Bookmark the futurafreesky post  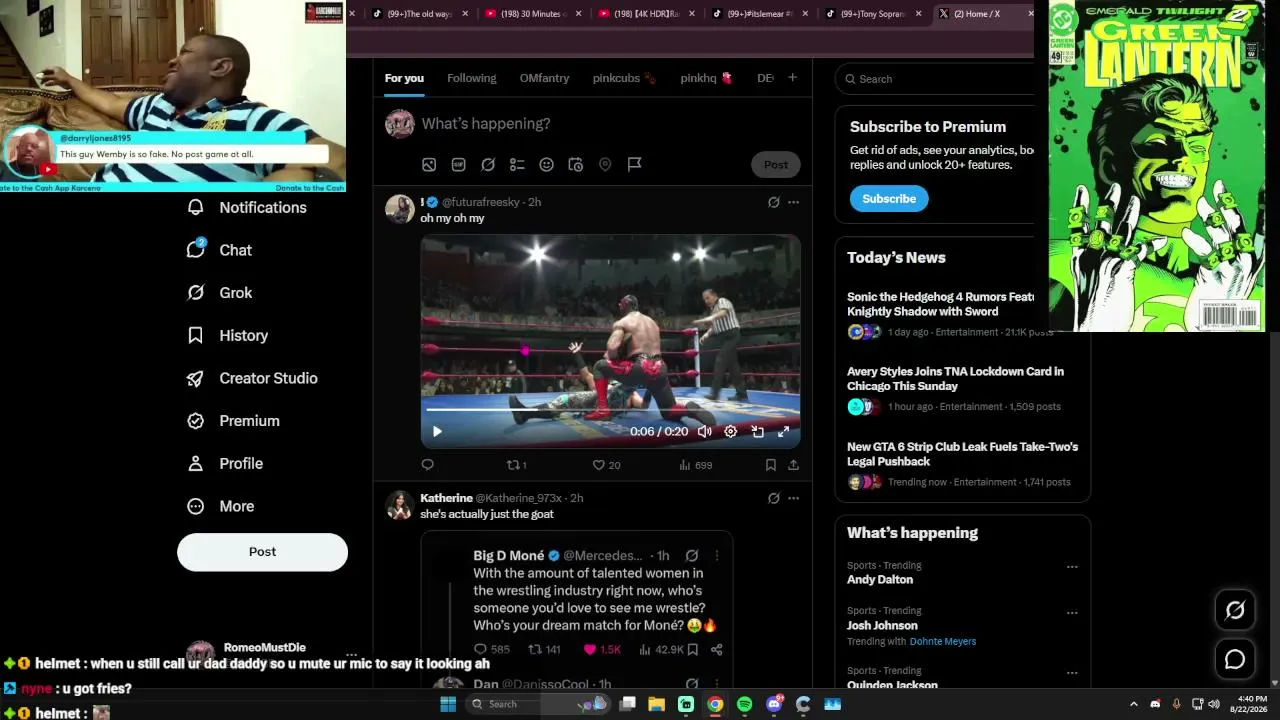[771, 465]
